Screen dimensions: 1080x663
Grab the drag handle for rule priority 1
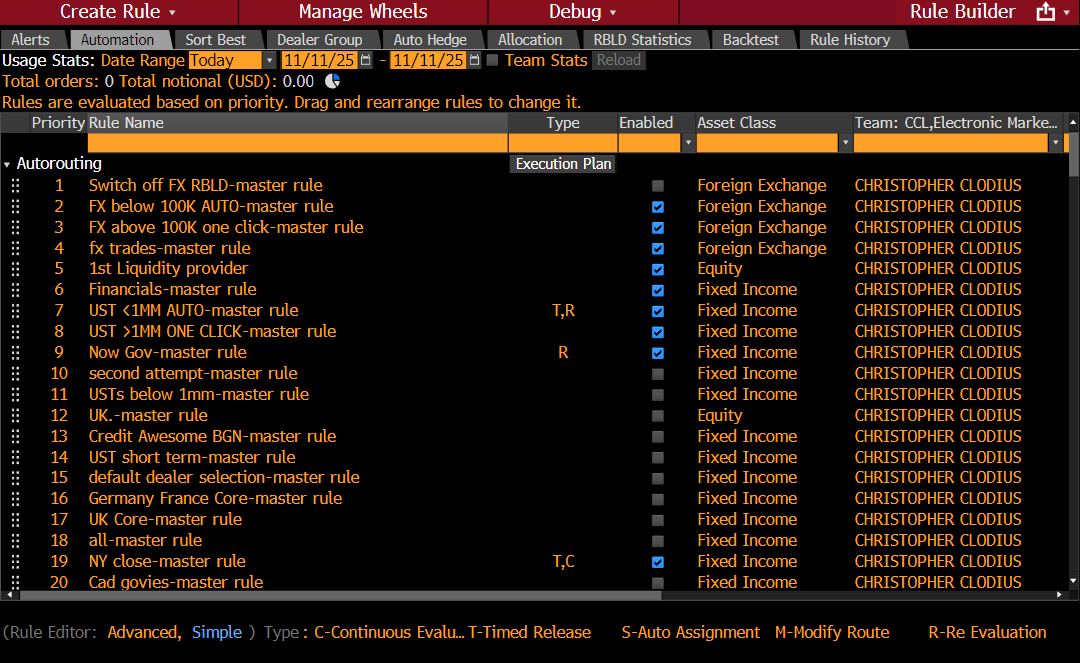pos(15,185)
